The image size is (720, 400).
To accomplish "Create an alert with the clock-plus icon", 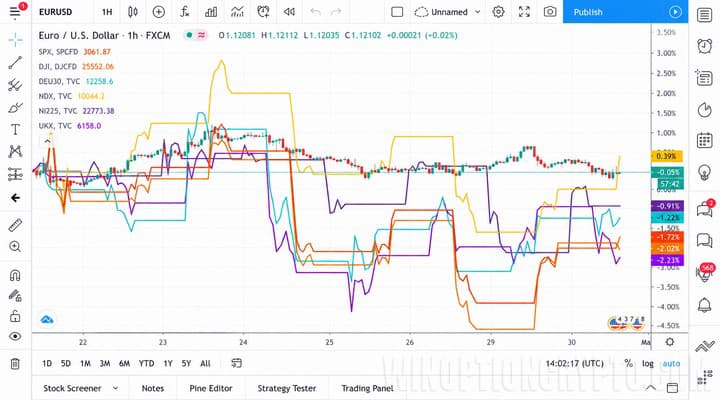I will point(263,12).
